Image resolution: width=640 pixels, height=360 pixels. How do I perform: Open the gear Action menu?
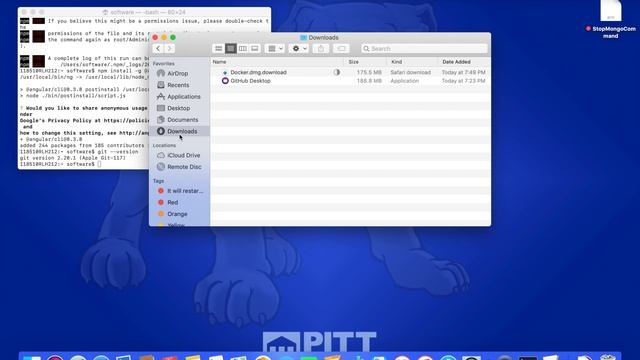point(299,49)
